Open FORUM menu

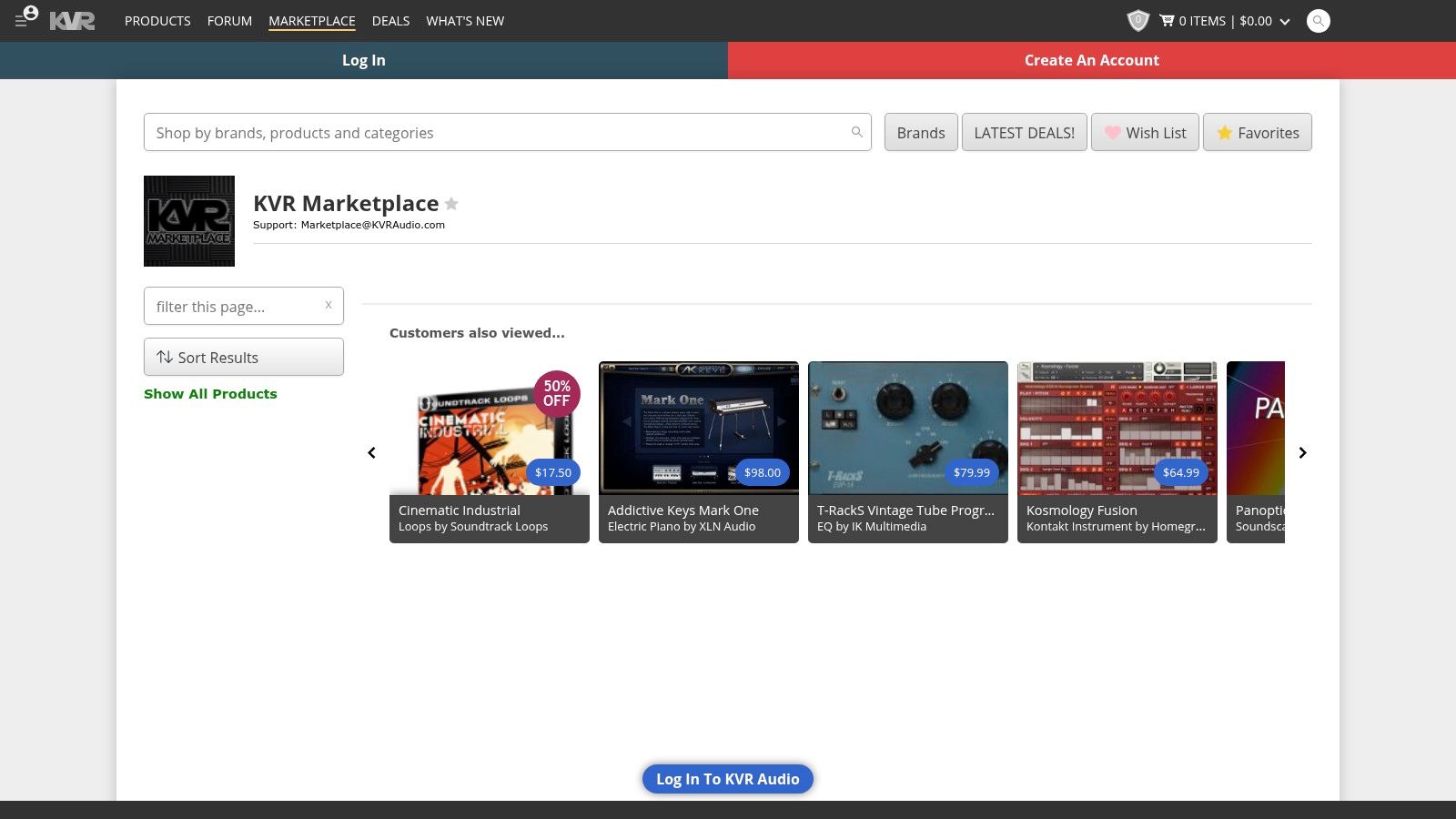pos(229,21)
